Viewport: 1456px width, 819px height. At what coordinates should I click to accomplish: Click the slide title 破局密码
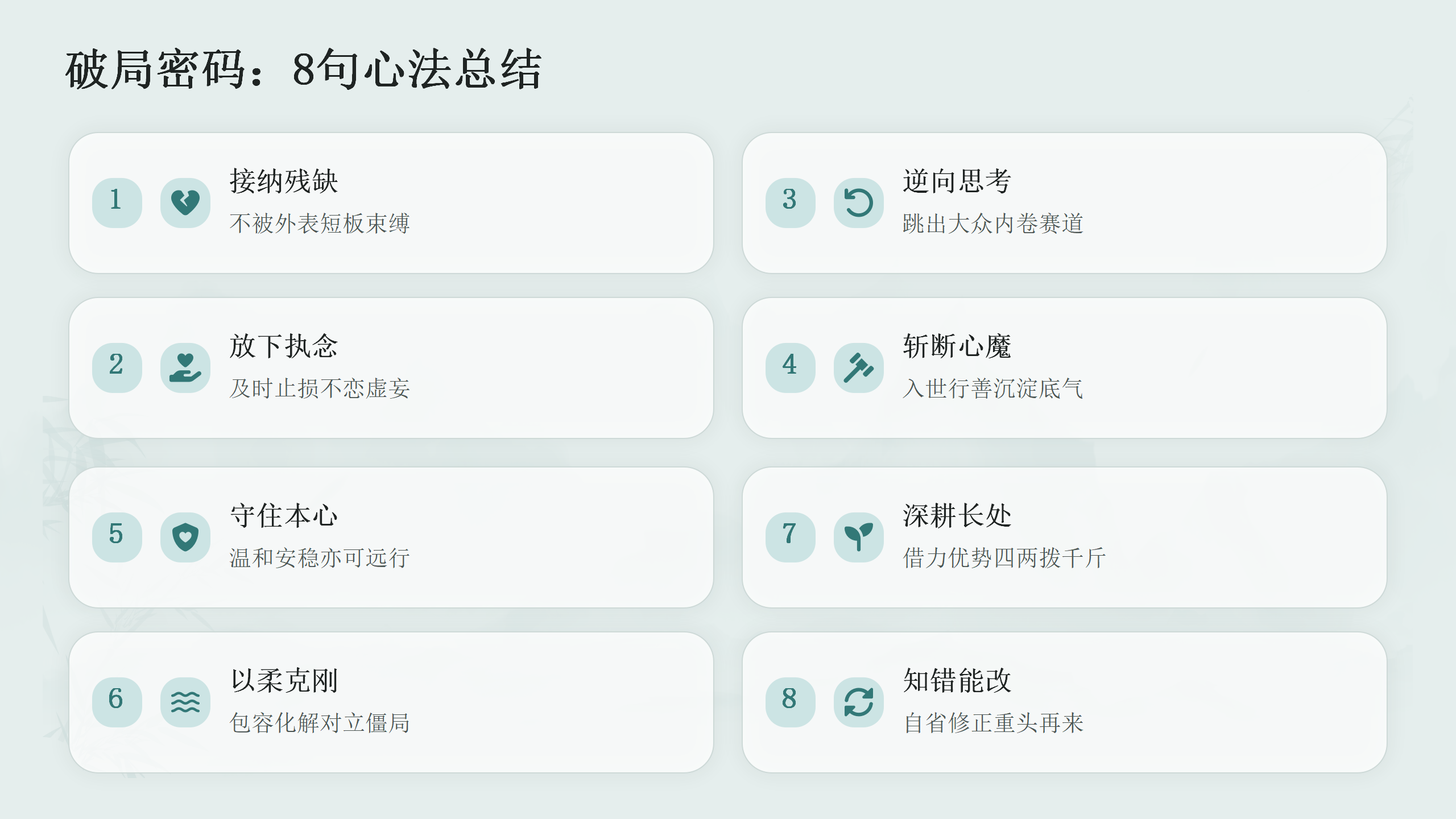(156, 69)
